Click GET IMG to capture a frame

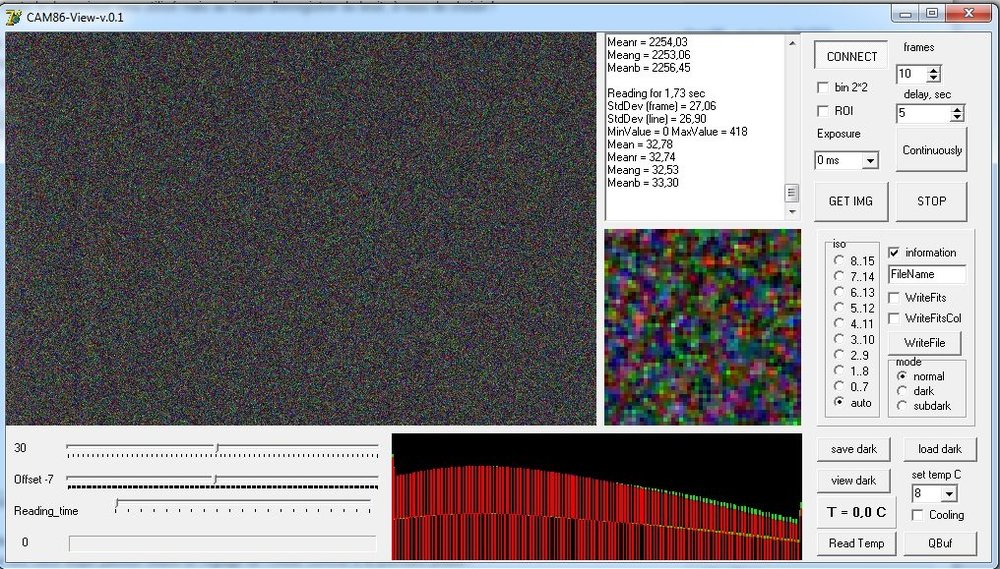coord(851,201)
